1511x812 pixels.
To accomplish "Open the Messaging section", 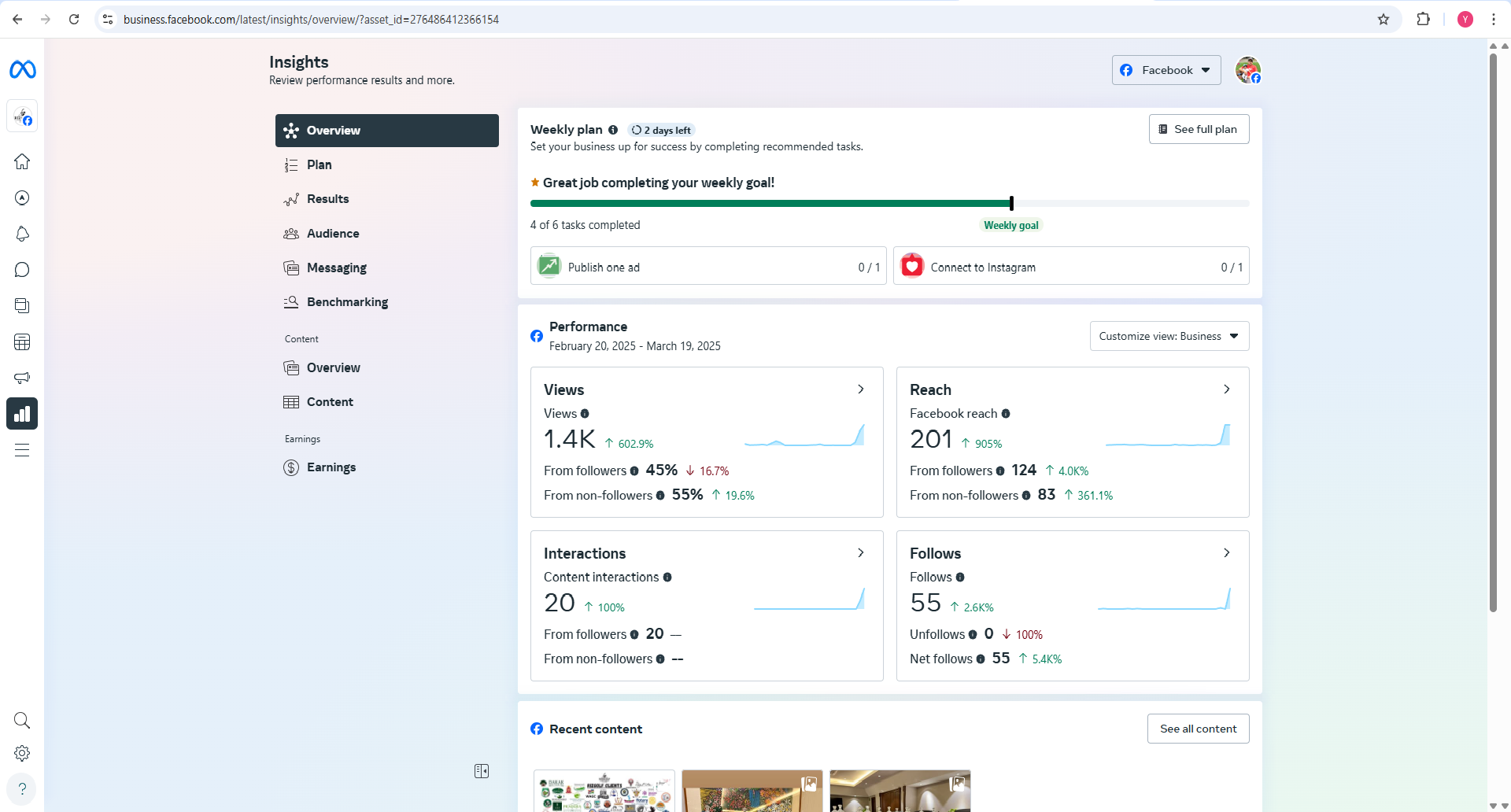I will (x=387, y=268).
